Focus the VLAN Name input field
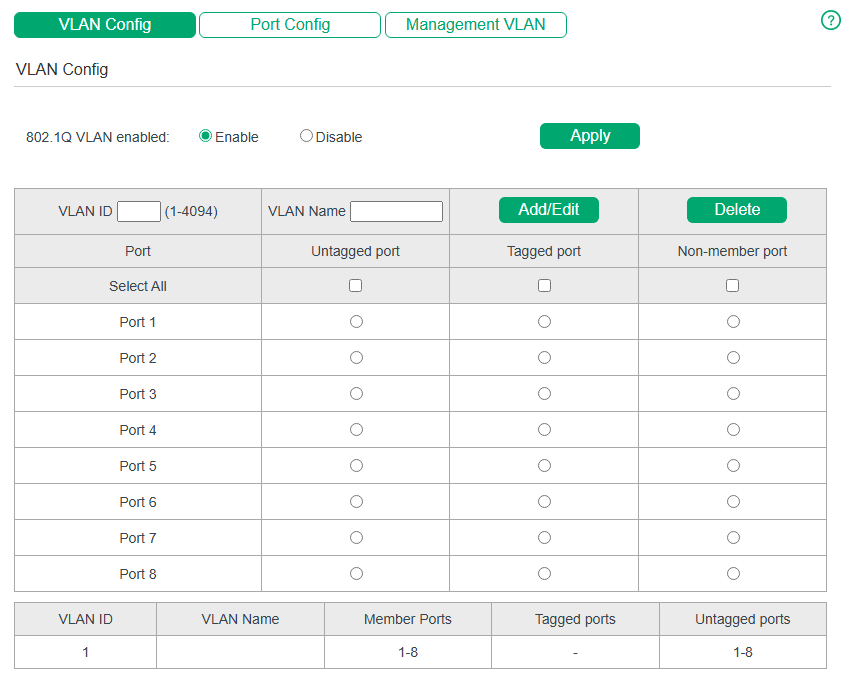The height and width of the screenshot is (686, 848). tap(396, 211)
